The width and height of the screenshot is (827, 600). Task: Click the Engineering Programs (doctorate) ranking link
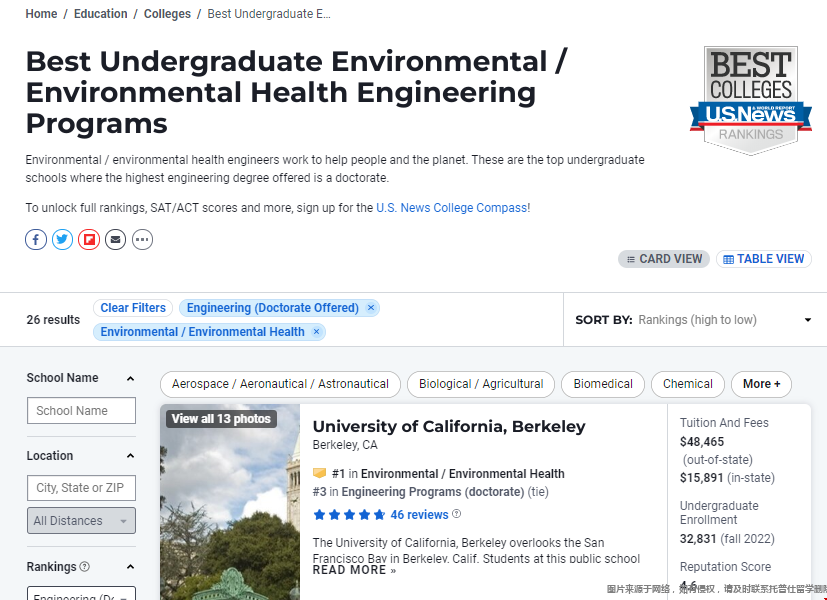pos(432,492)
